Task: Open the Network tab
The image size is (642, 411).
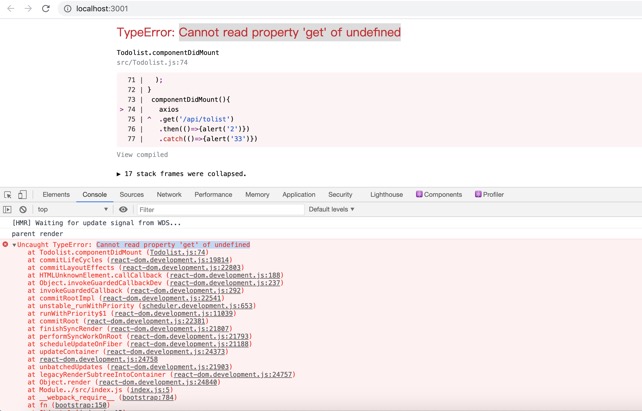Action: pyautogui.click(x=169, y=195)
